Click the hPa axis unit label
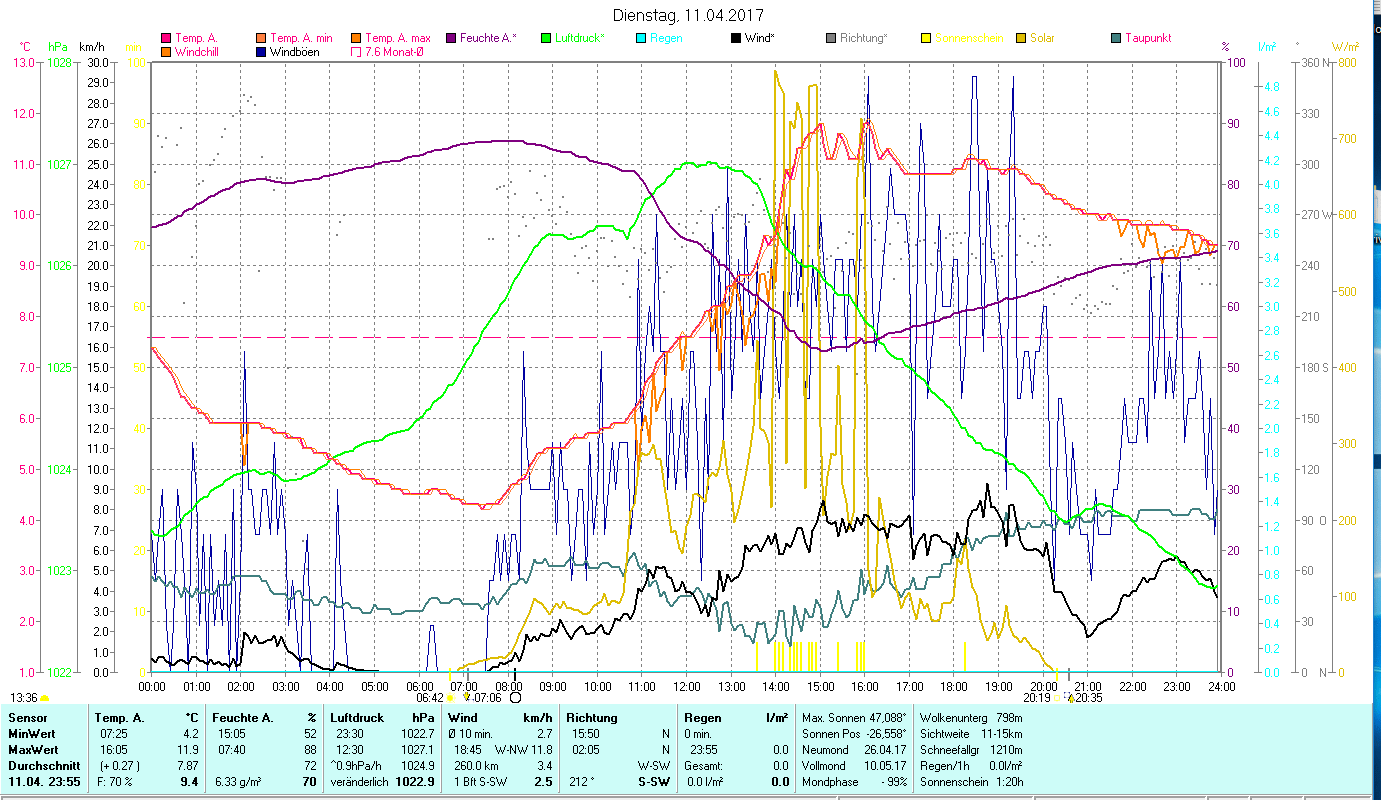 click(x=57, y=47)
